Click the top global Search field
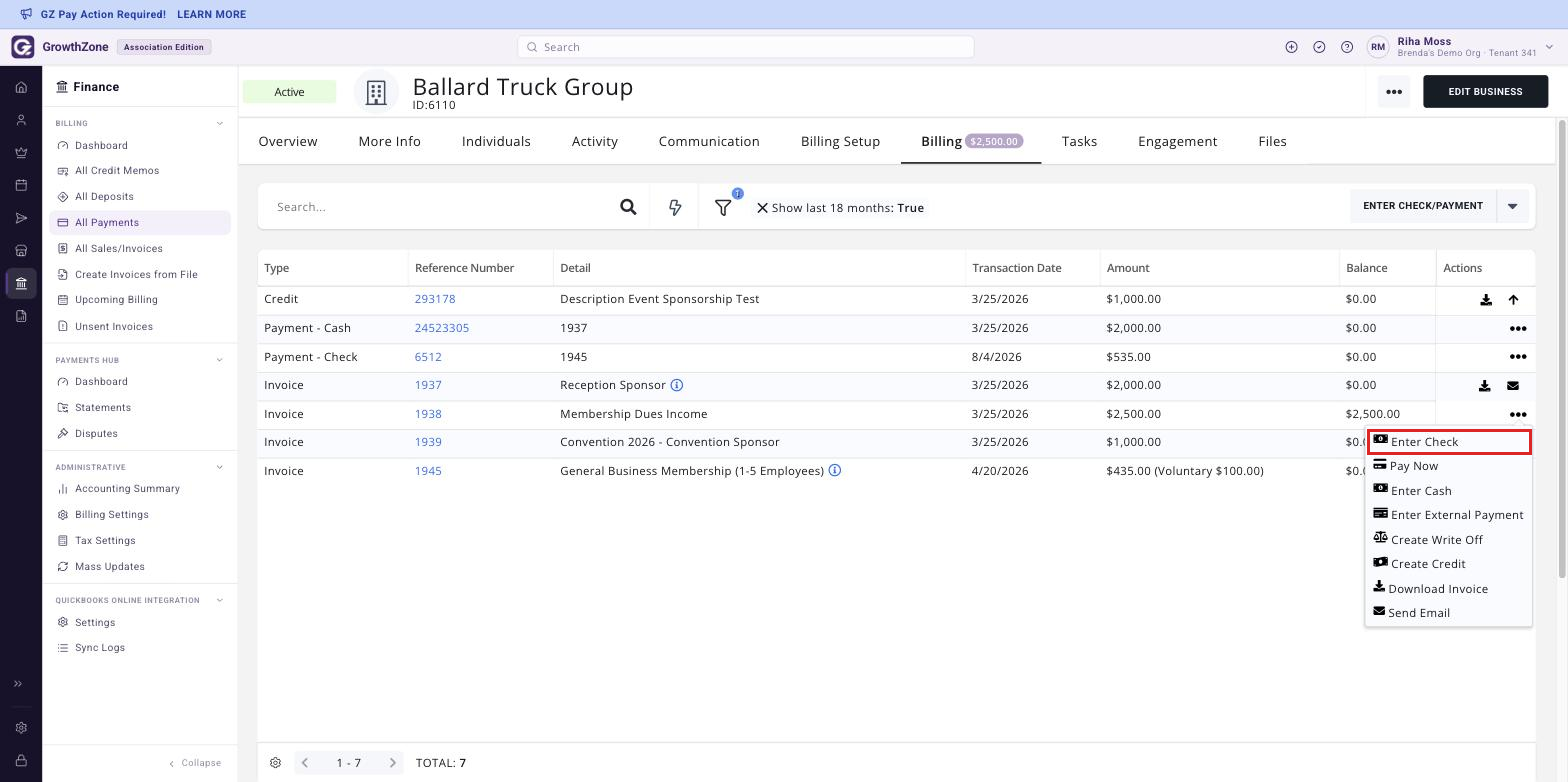1568x782 pixels. pos(746,47)
